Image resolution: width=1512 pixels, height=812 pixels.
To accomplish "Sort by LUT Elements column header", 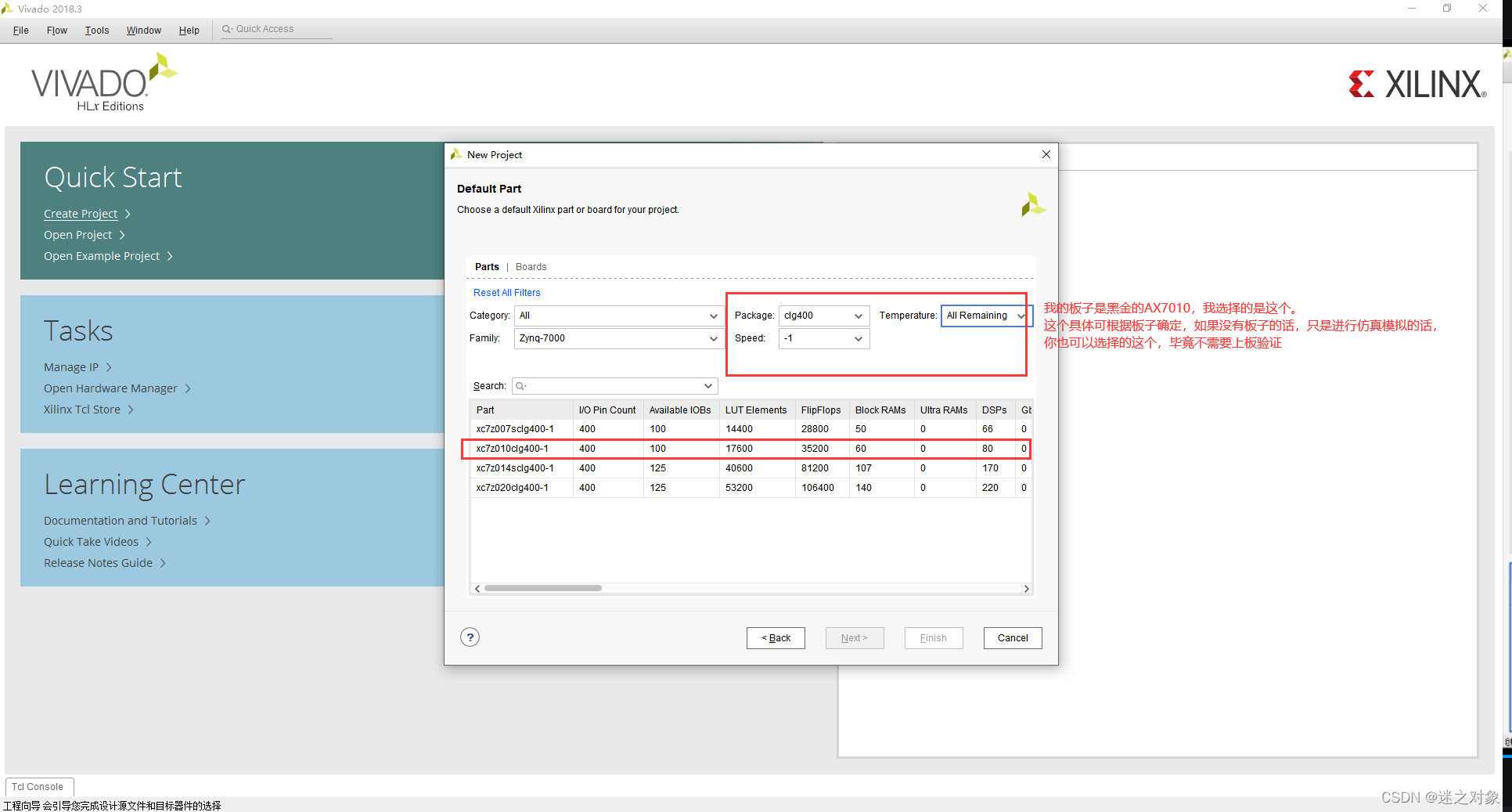I will (x=756, y=410).
